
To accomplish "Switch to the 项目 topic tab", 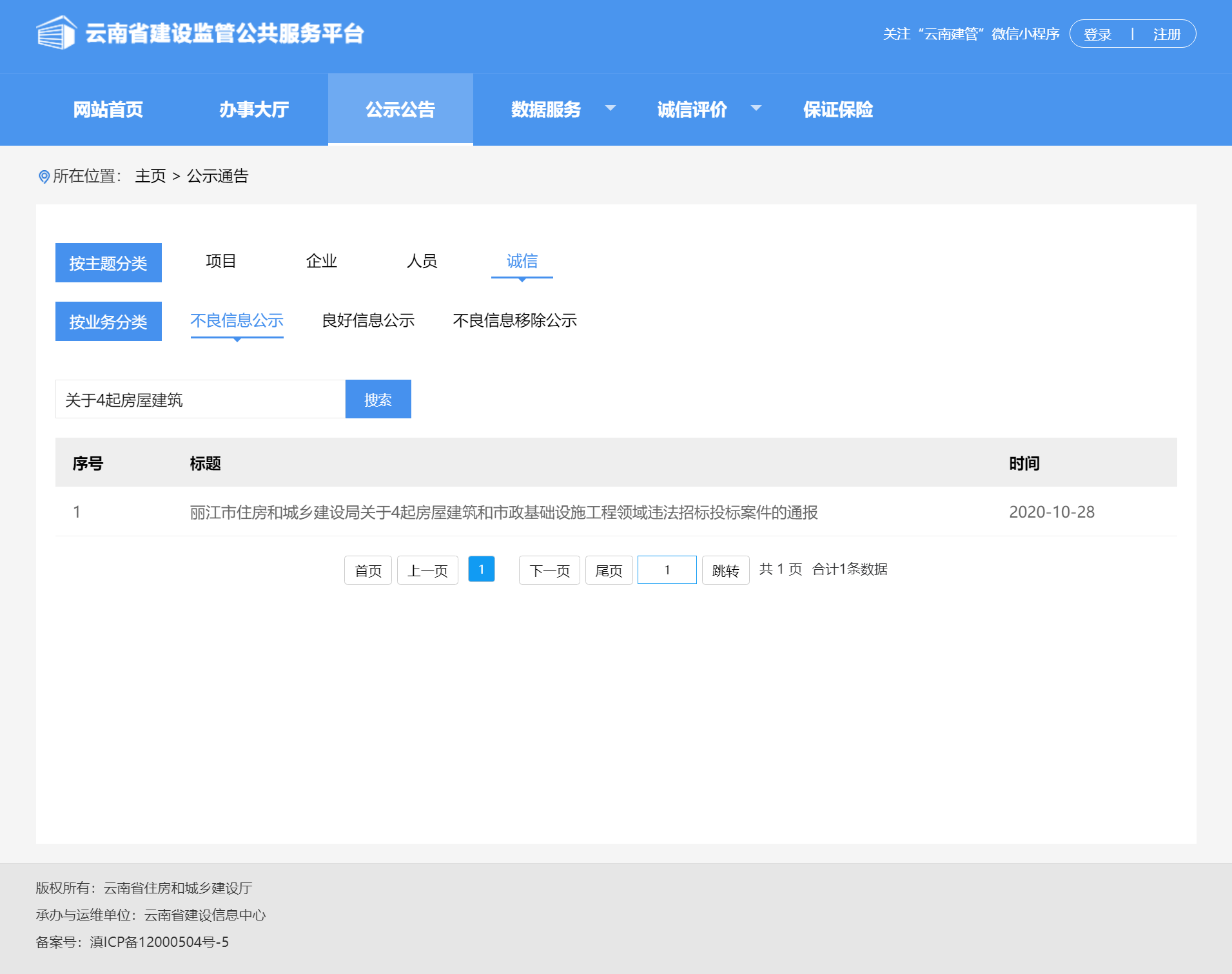I will 221,261.
